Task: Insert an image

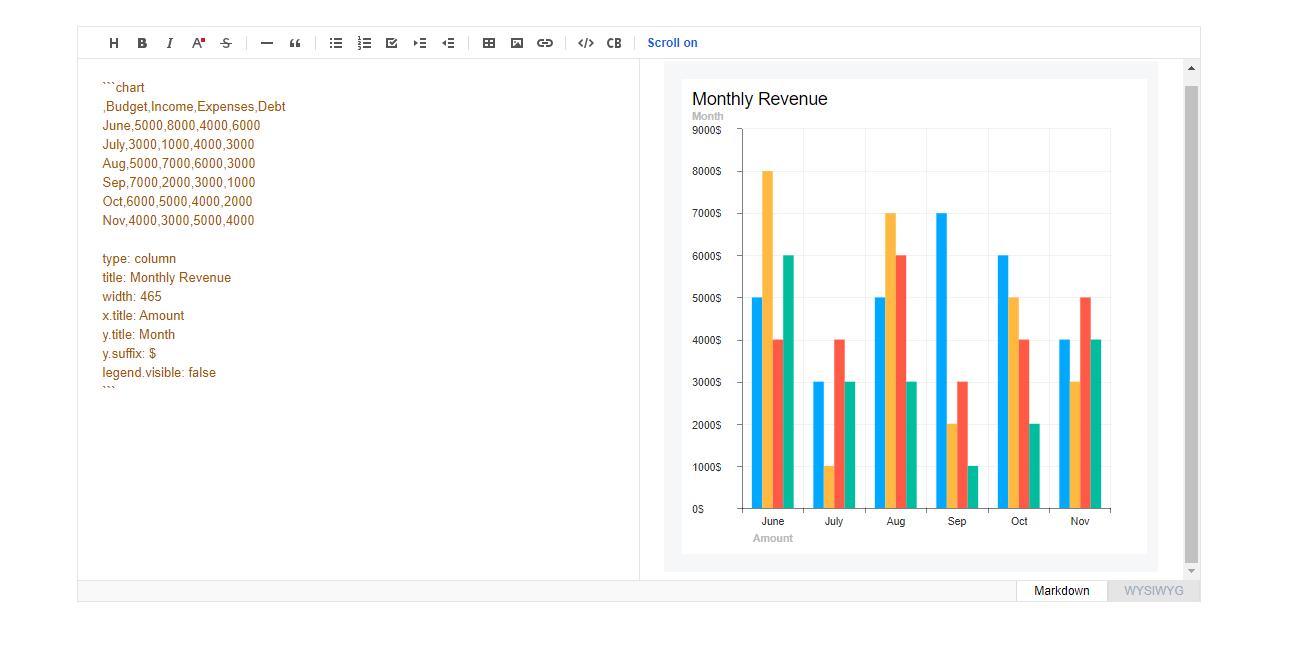Action: (x=517, y=43)
